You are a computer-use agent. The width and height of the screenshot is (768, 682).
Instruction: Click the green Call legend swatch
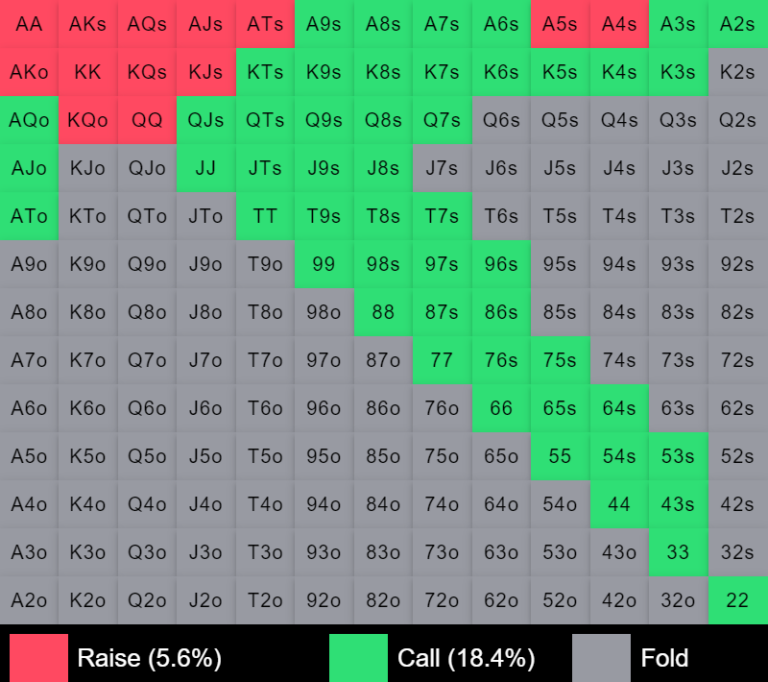tap(358, 658)
